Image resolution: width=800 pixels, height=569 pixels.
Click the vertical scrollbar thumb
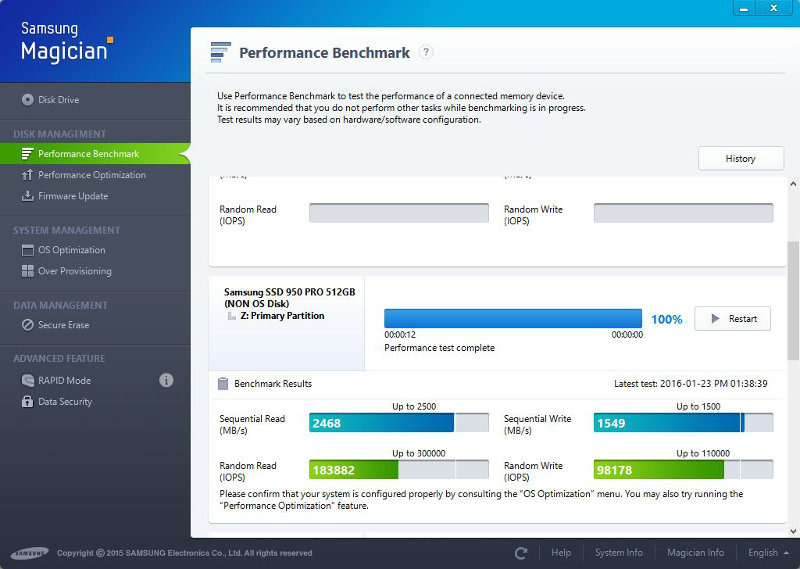793,301
